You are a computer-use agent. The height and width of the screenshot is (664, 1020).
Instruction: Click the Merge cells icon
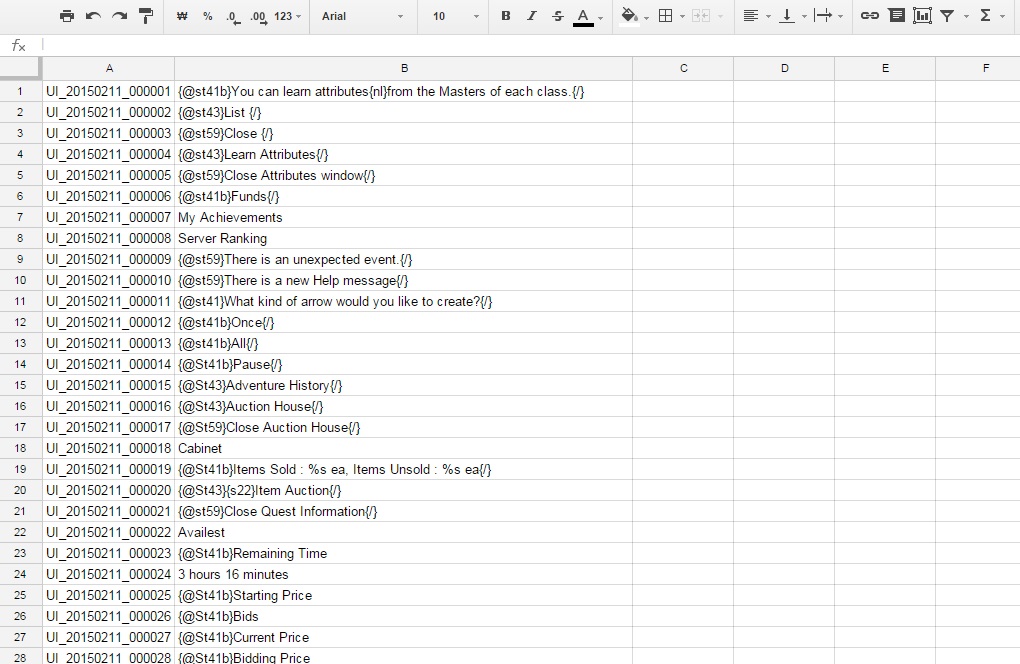coord(701,16)
